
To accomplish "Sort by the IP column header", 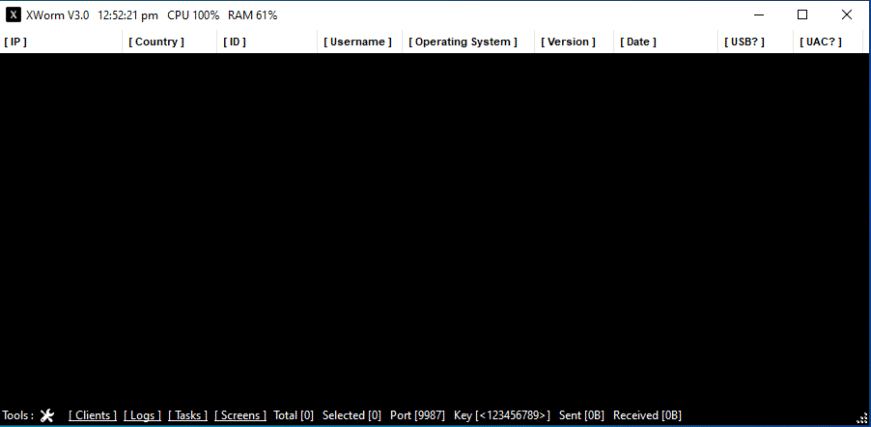I will [61, 42].
